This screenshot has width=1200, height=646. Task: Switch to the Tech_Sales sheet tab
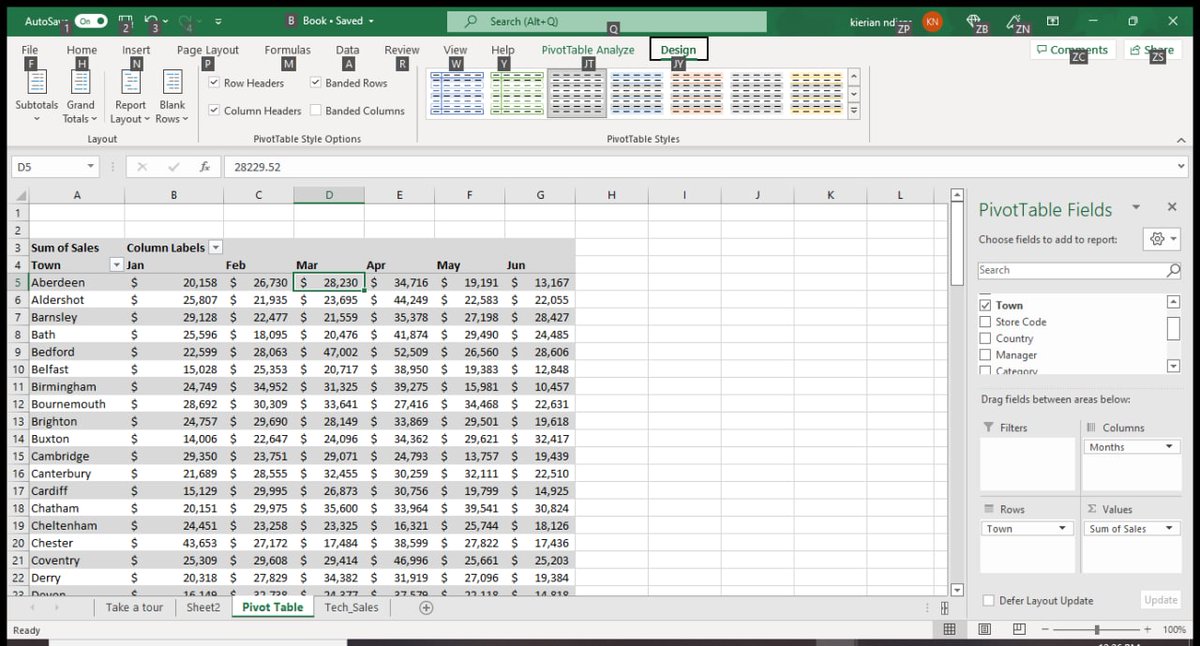pos(351,607)
